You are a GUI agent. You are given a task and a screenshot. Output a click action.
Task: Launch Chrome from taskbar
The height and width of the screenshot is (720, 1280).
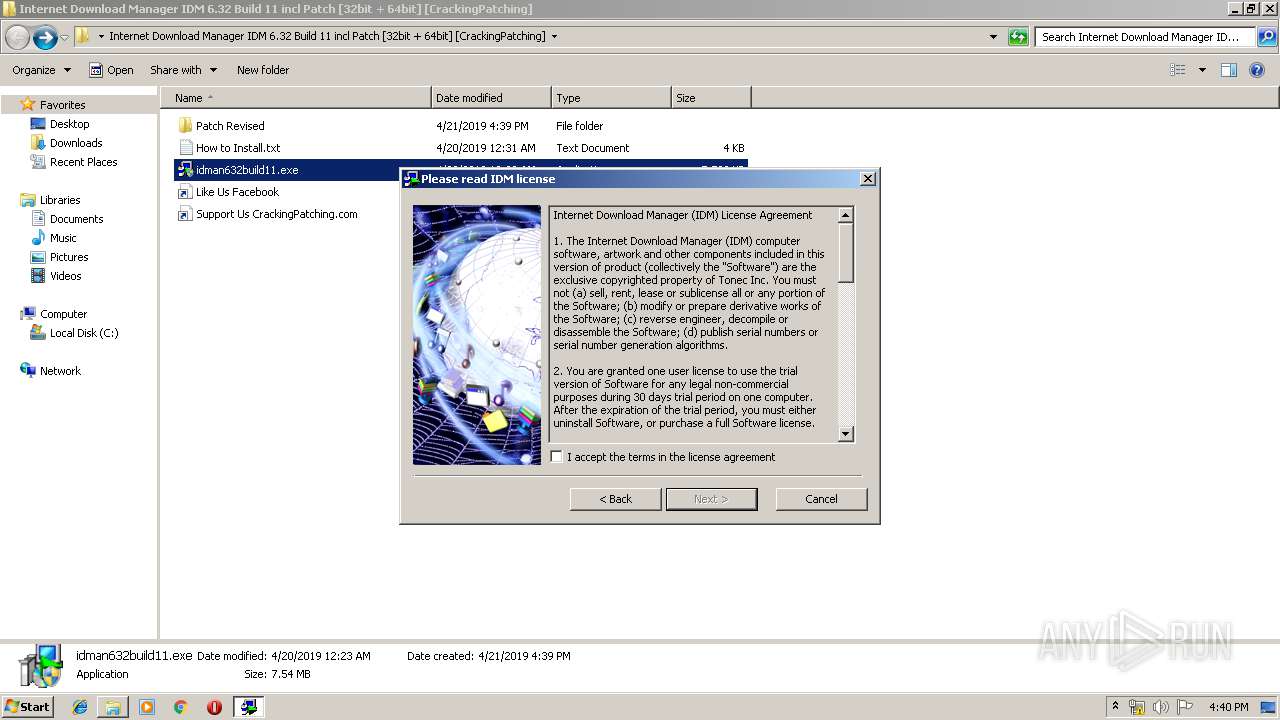(181, 707)
